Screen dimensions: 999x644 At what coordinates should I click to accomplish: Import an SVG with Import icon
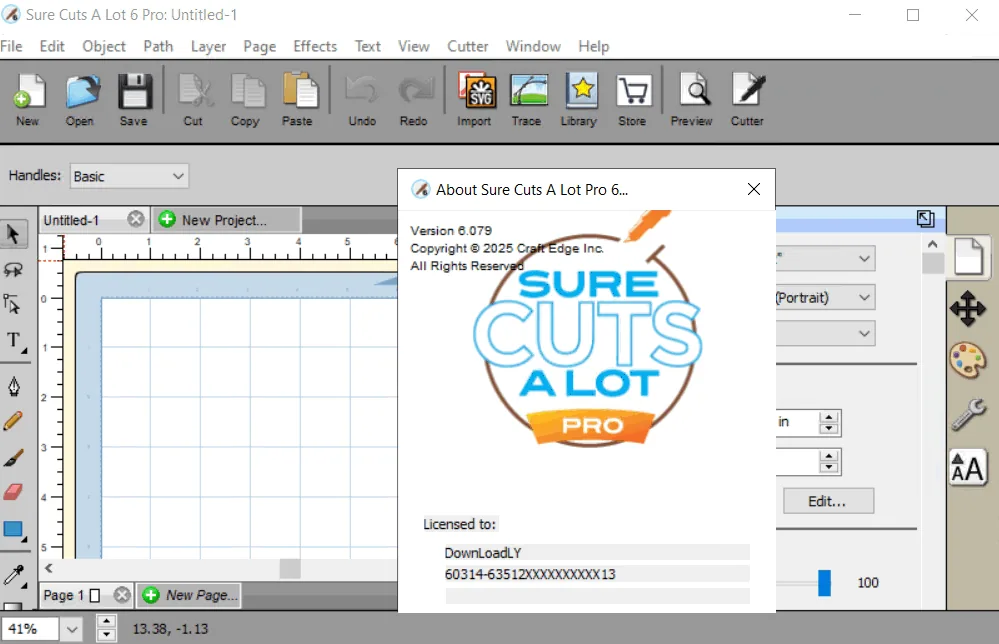(475, 99)
